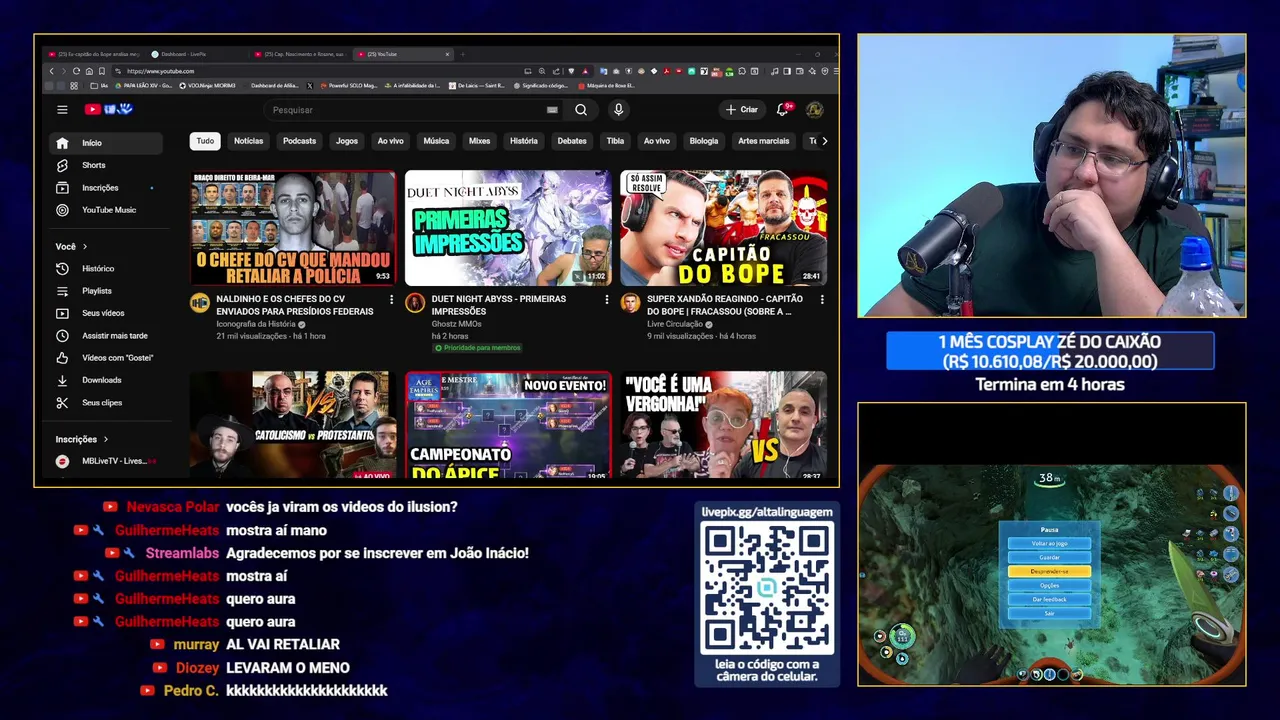Screen dimensions: 1280x720
Task: Click Opções in game pause menu
Action: pyautogui.click(x=1049, y=585)
